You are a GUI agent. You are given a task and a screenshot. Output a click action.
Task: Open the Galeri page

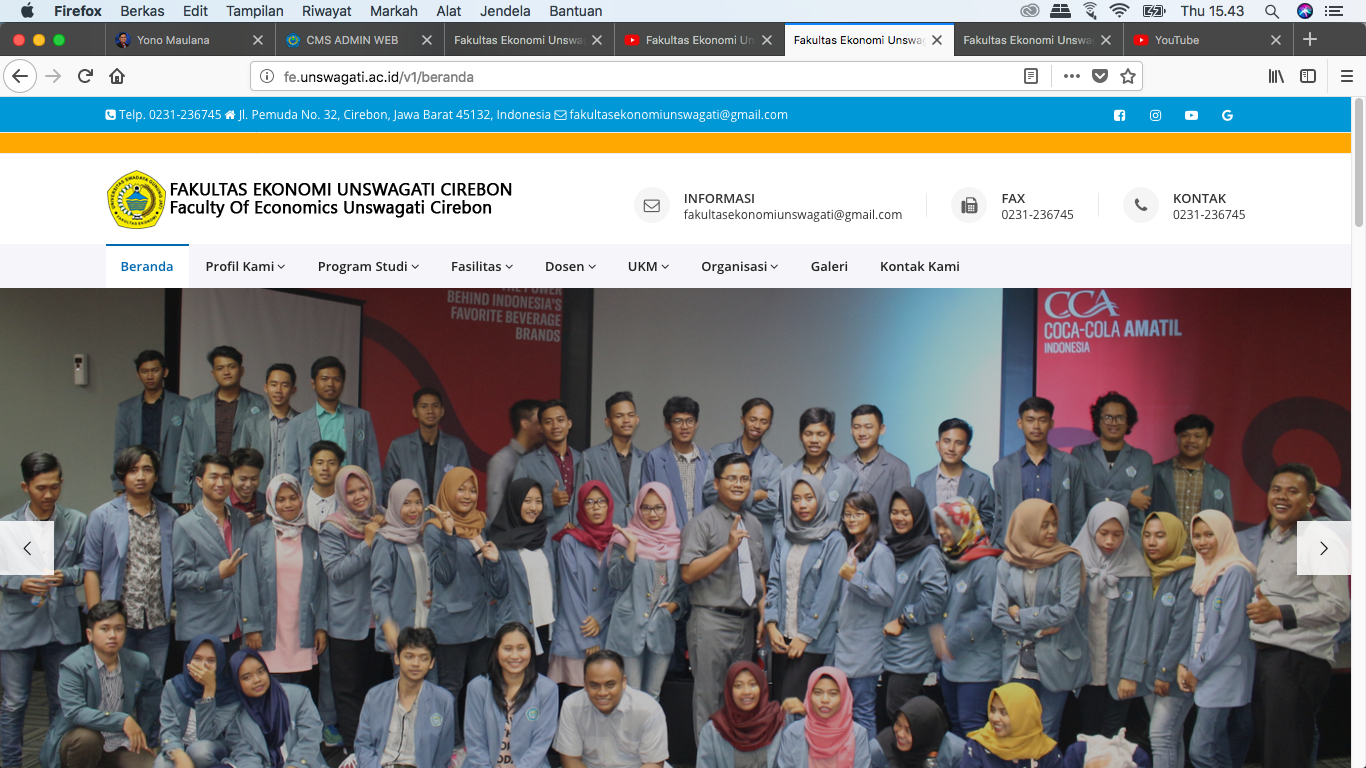point(829,266)
